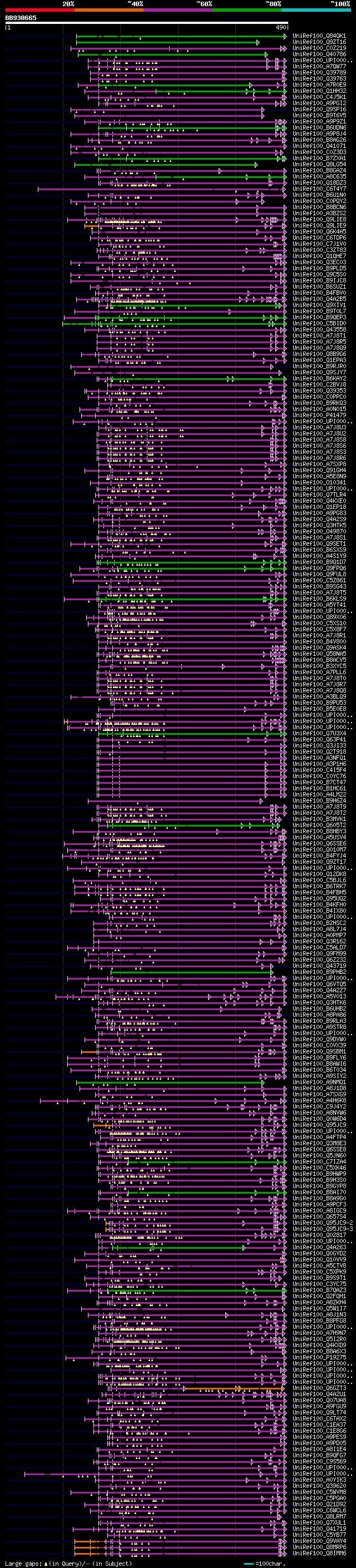Select label UniRef100_C5BID0
Viewport: 356px width, 1568px height.
(x=319, y=324)
